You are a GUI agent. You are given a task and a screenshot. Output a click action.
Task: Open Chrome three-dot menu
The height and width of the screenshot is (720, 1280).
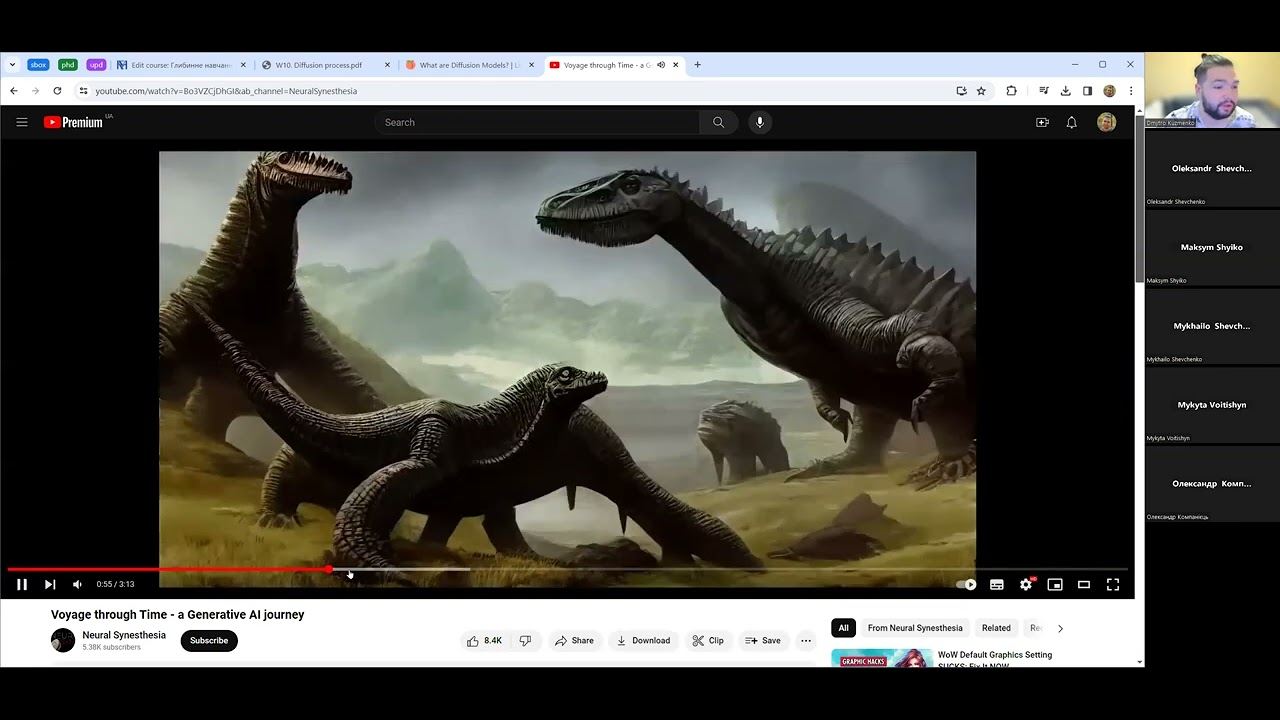click(x=1131, y=91)
